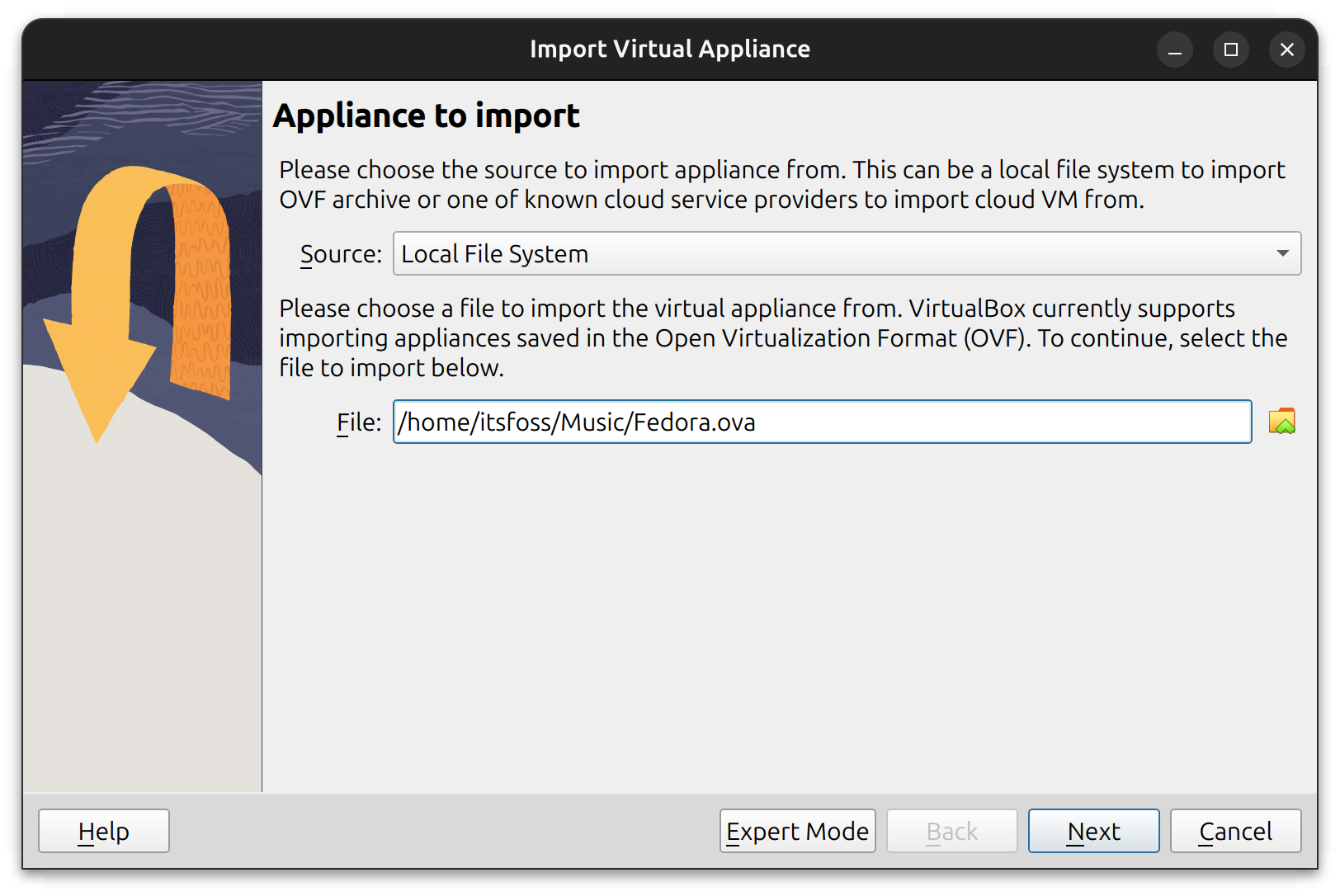Switch to Expert Mode
This screenshot has width=1340, height=896.
click(797, 831)
